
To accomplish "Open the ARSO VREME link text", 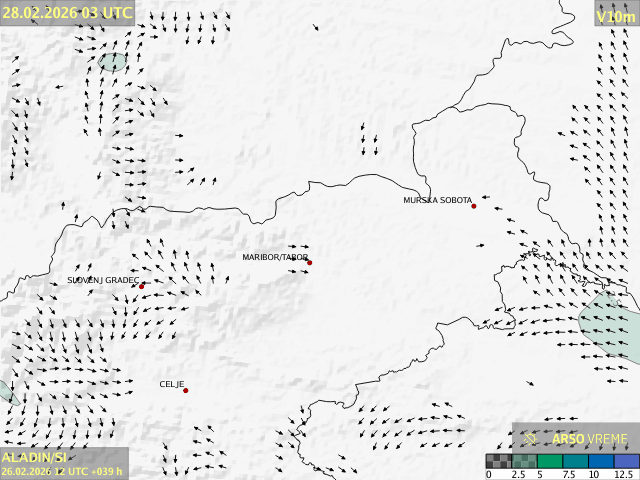I will coord(590,438).
